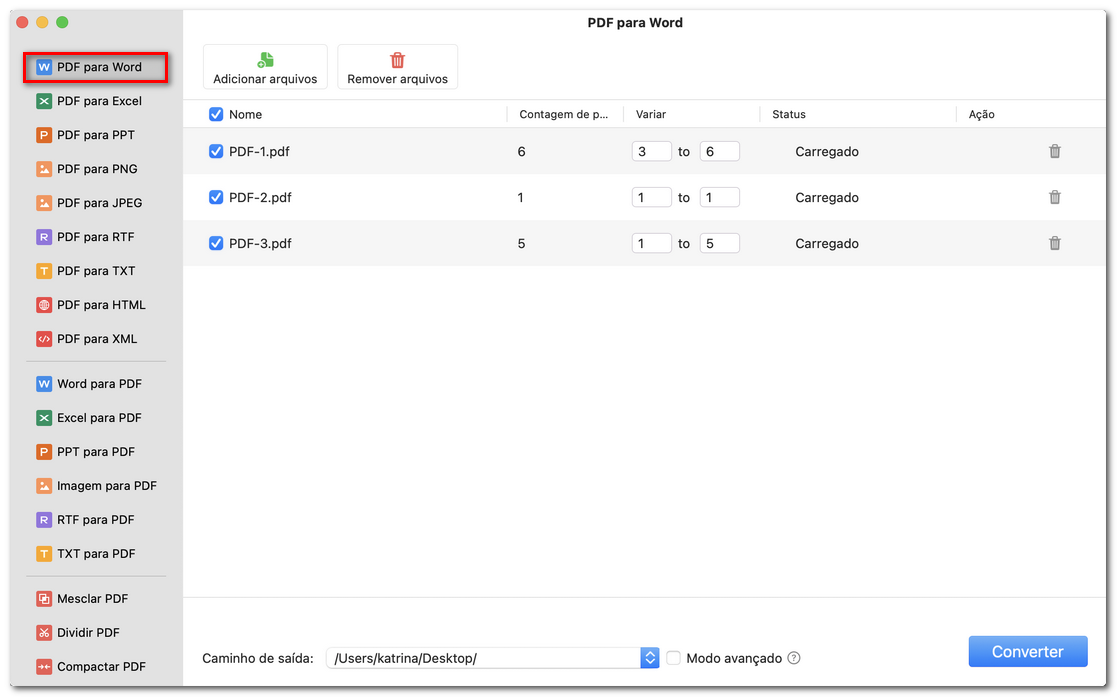Open the Compactar PDF tool
Viewport: 1117px width, 697px height.
click(95, 666)
